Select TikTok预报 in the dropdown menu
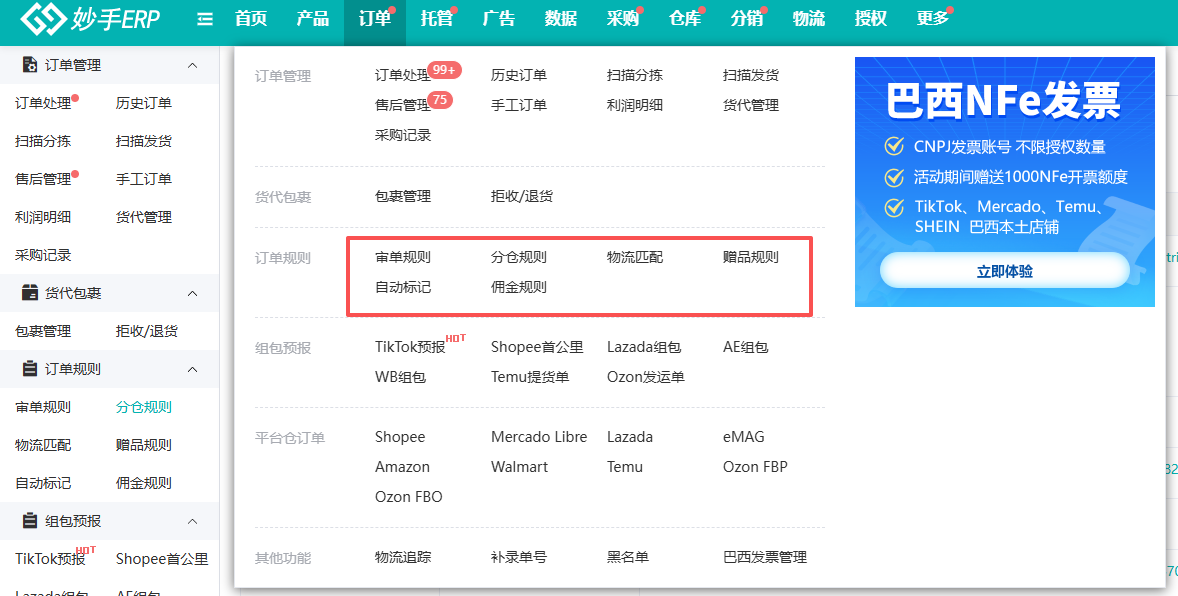Viewport: 1178px width, 596px height. click(x=411, y=346)
